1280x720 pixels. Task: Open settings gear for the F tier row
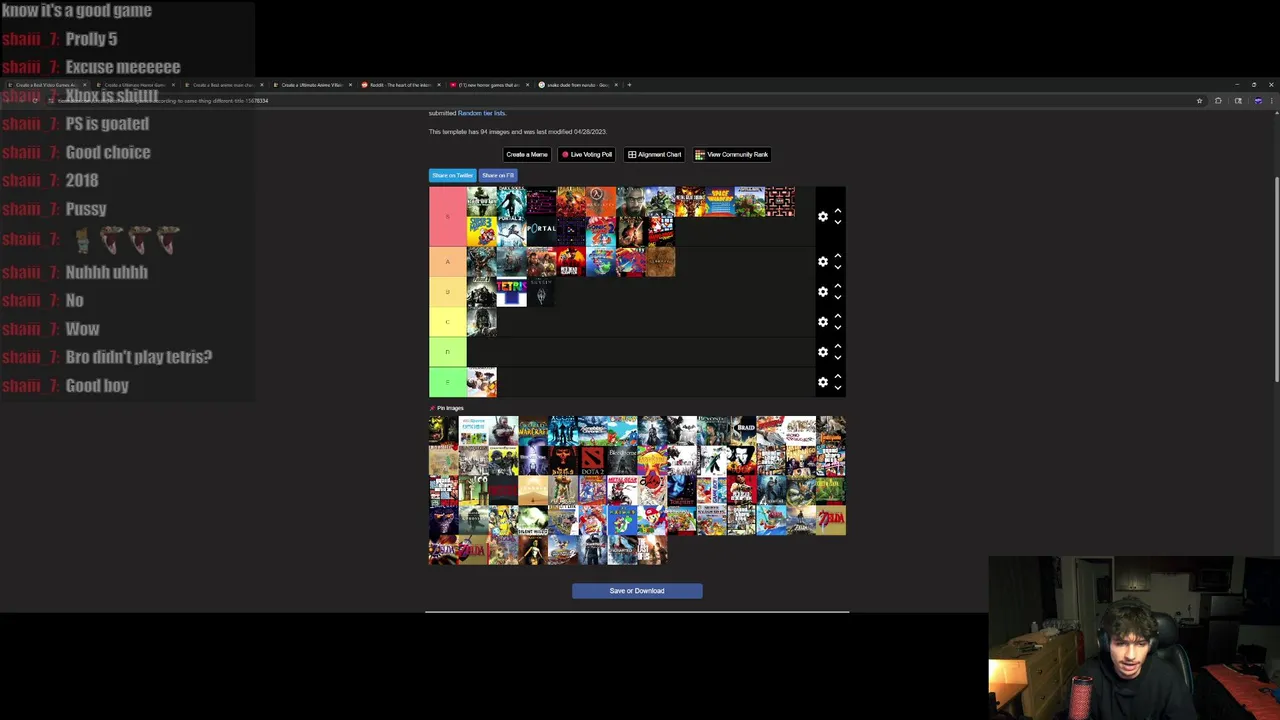[823, 382]
